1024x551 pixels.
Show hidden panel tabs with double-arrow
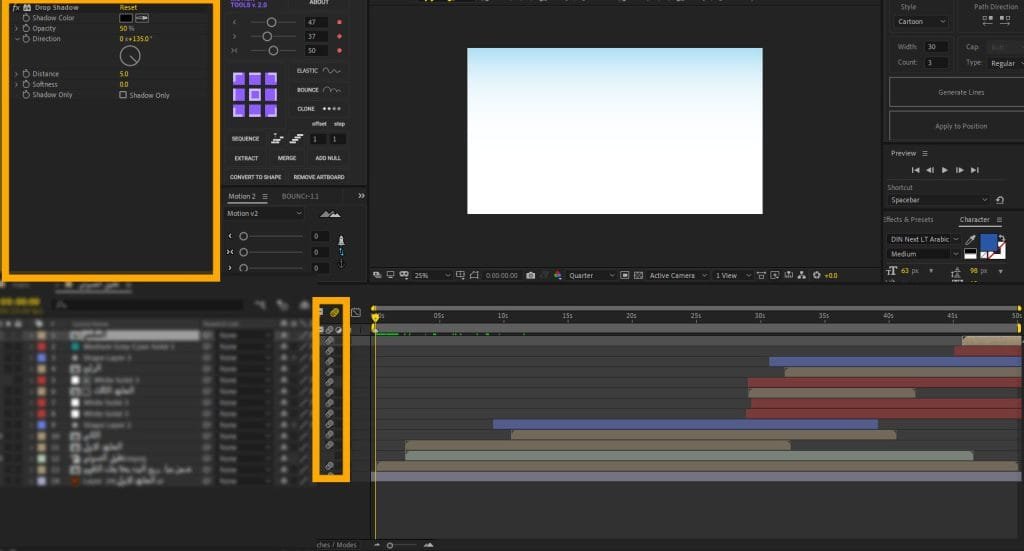pos(361,196)
